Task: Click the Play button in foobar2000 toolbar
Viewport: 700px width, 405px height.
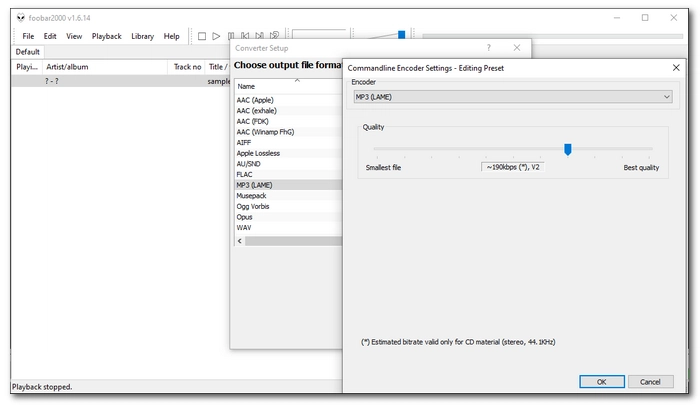Action: click(x=216, y=36)
